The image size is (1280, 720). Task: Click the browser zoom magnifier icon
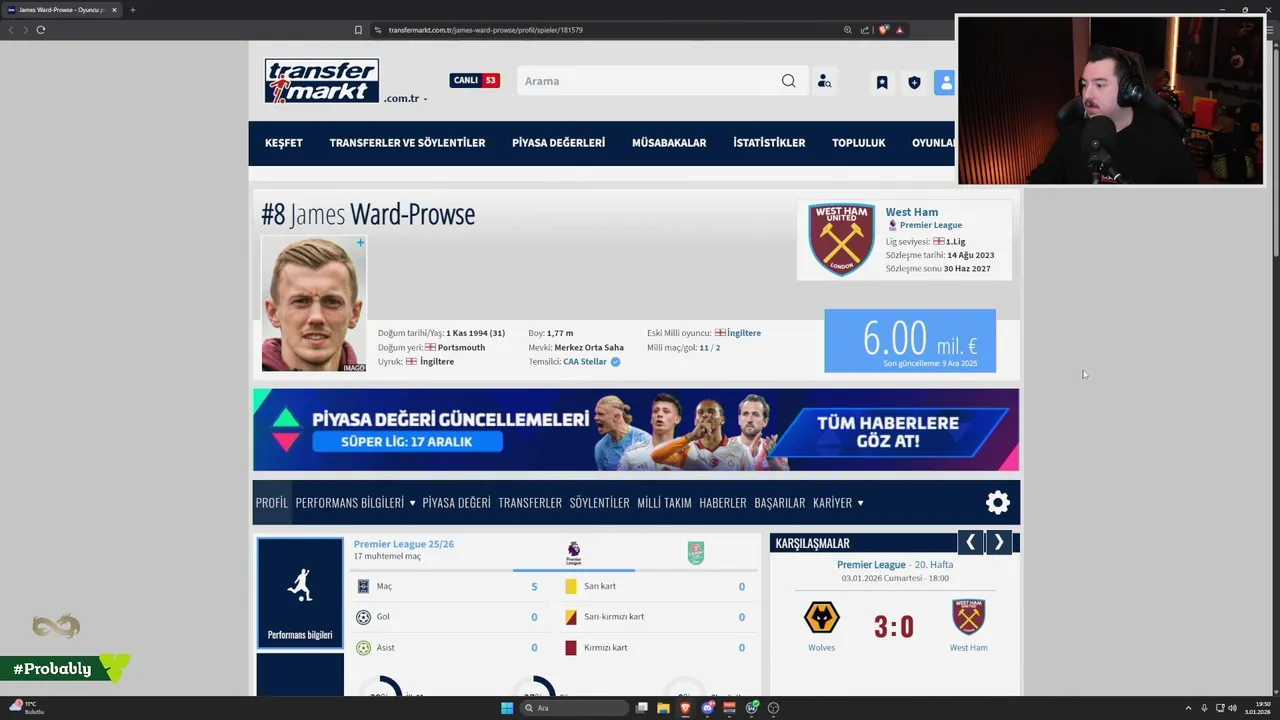pos(848,30)
